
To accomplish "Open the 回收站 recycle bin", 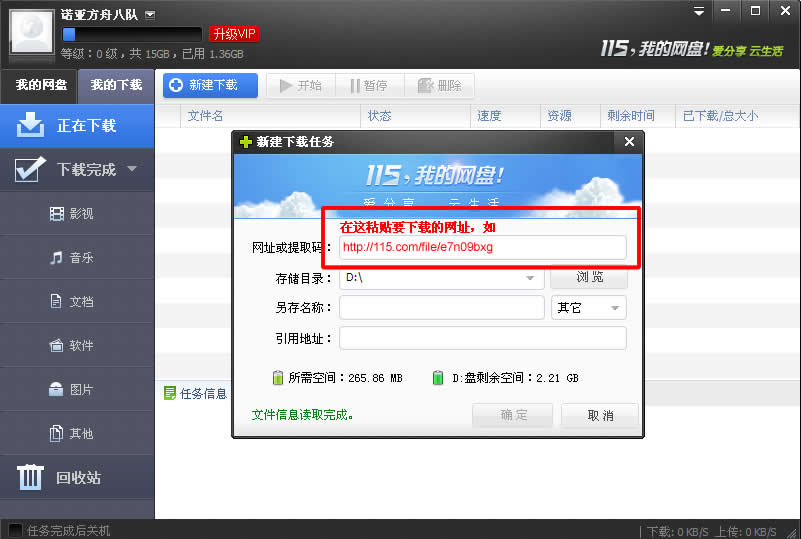I will point(77,478).
